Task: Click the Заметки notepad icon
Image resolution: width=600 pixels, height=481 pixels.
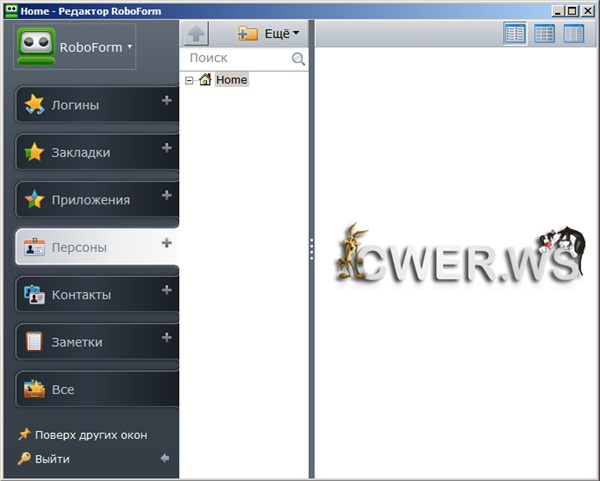Action: 35,342
